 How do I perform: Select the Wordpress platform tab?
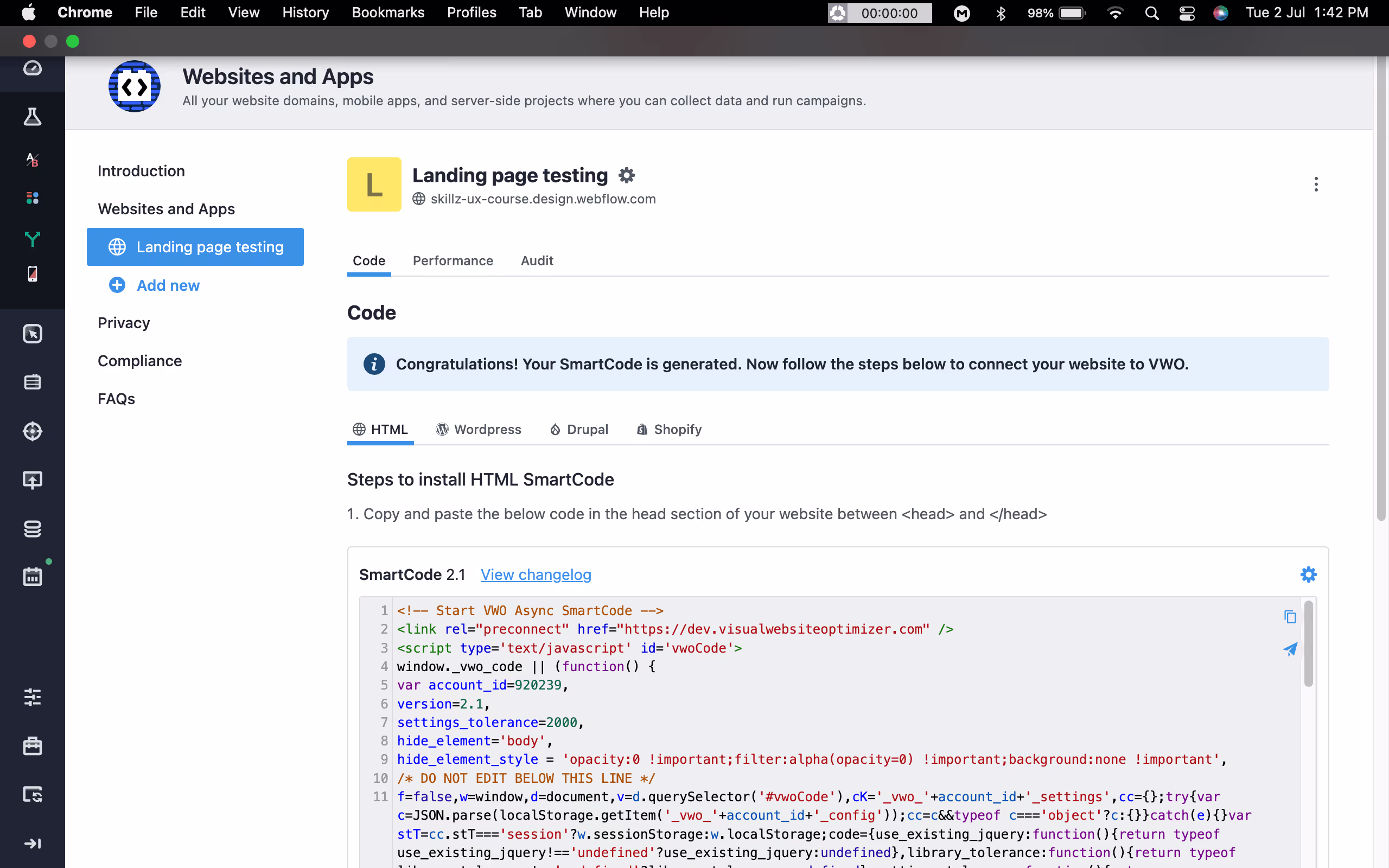[479, 430]
